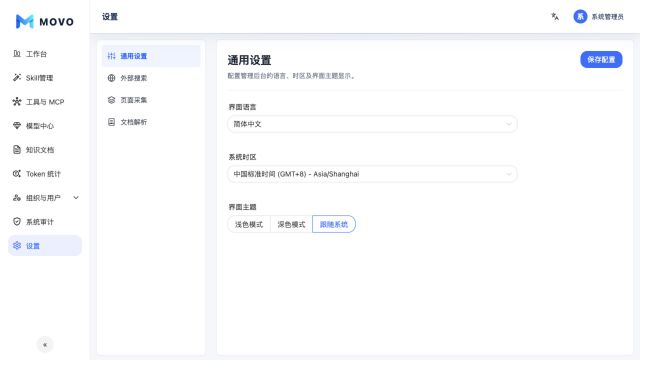
Task: Click the 设置 gear icon
Action: [17, 245]
